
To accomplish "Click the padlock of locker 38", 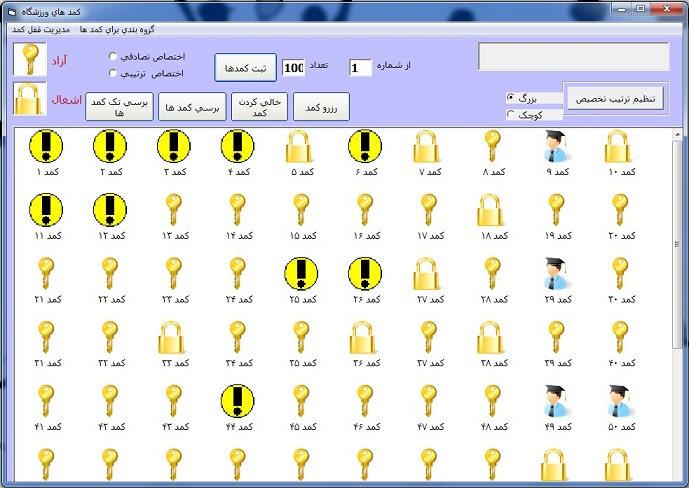I will 490,338.
